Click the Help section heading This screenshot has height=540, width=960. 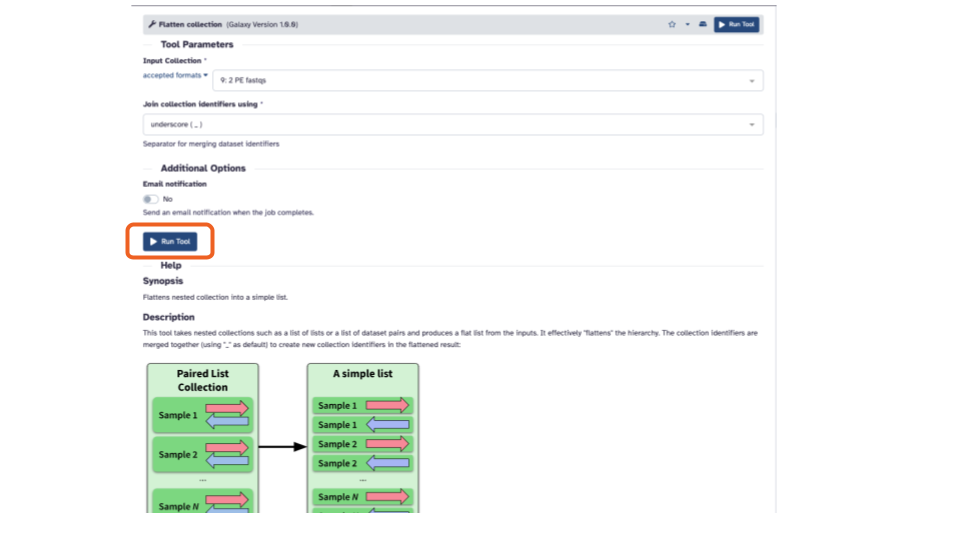tap(171, 265)
